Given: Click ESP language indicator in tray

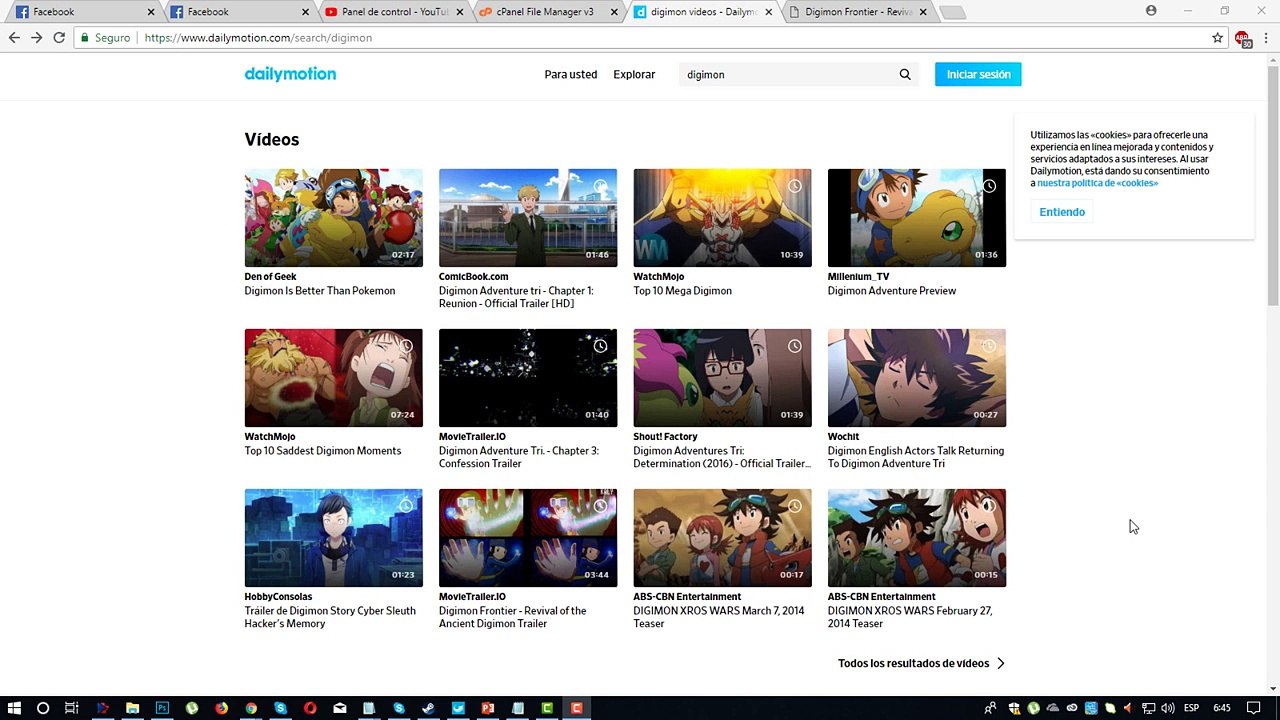Looking at the screenshot, I should pos(1192,708).
